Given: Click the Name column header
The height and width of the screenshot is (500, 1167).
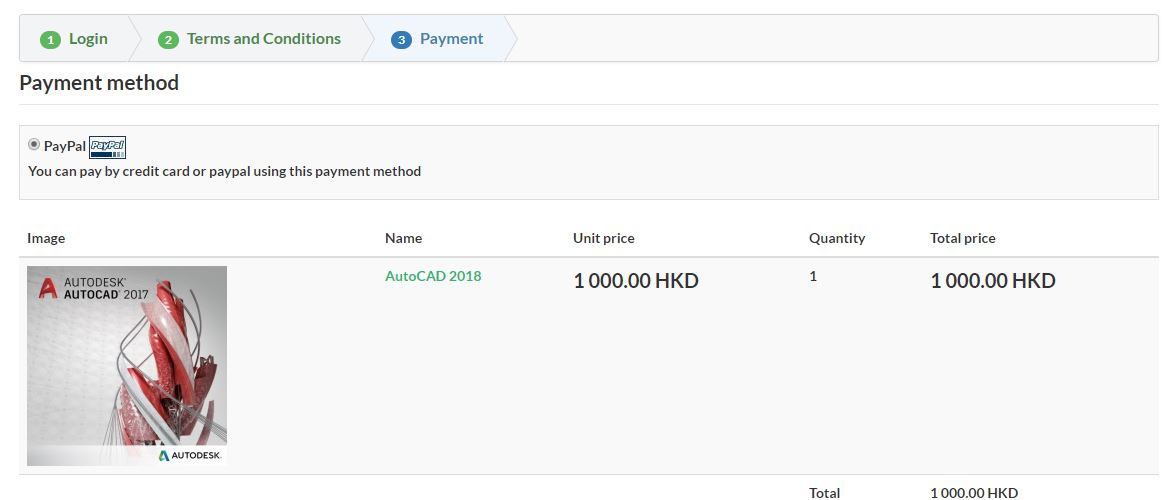Looking at the screenshot, I should click(x=403, y=238).
